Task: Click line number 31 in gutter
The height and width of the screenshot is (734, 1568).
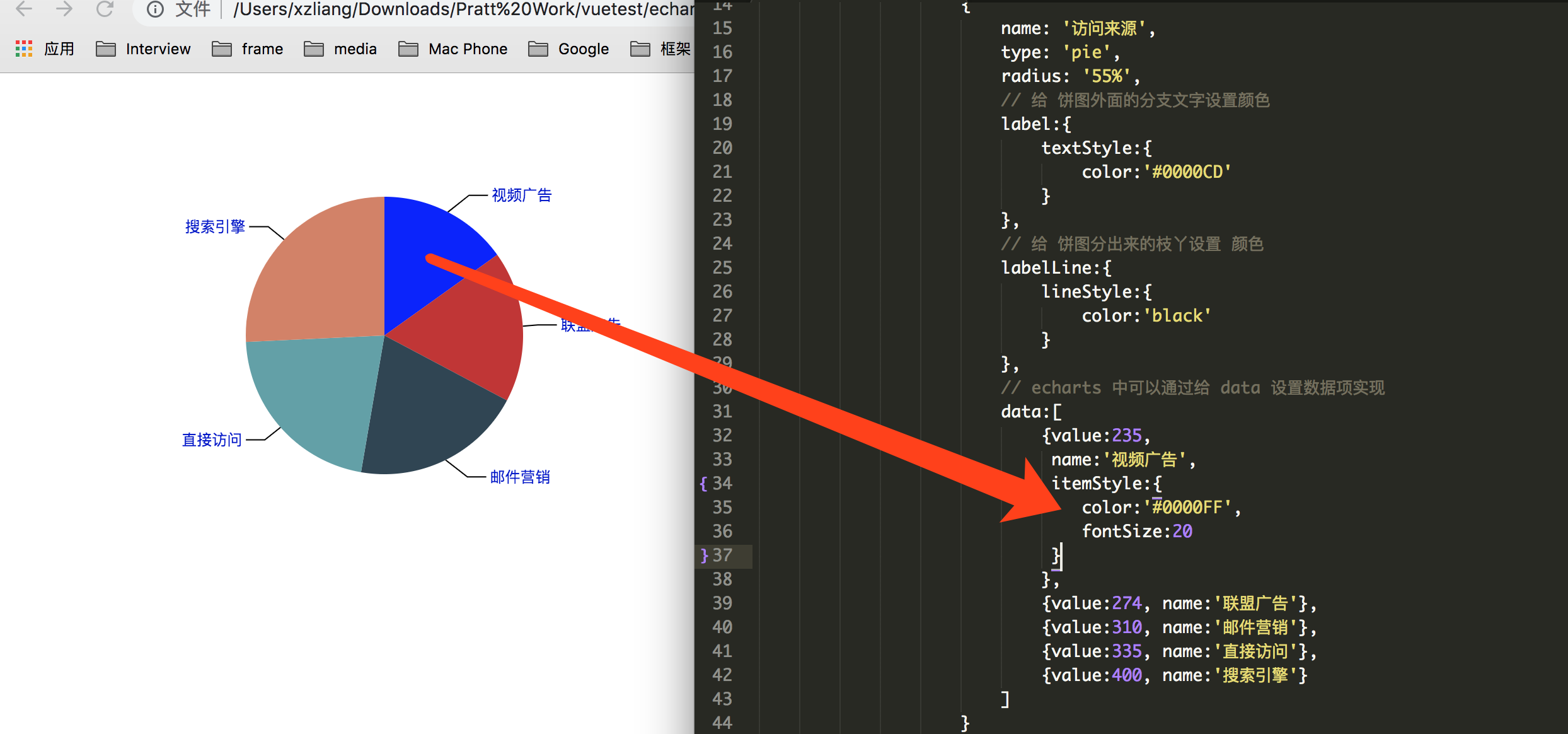Action: point(722,412)
